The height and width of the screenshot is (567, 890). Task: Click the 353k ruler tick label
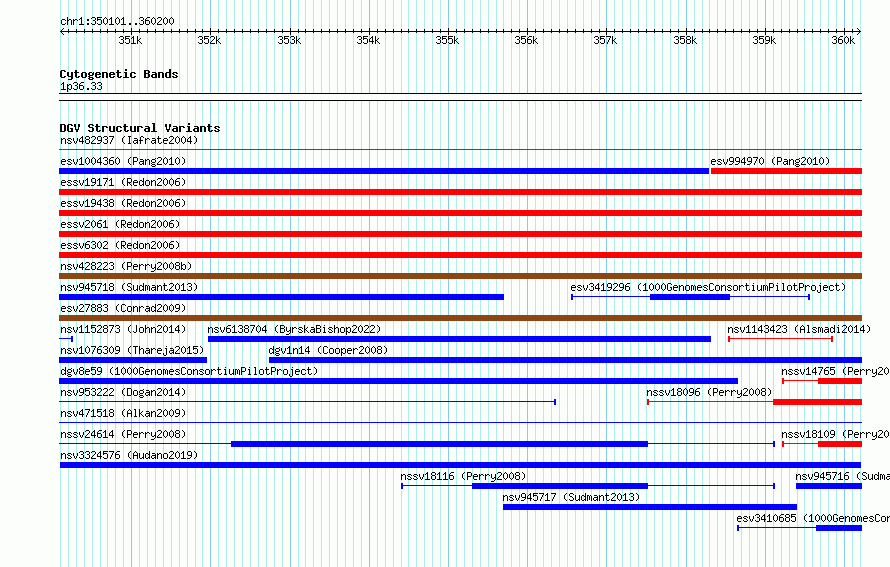[x=289, y=40]
